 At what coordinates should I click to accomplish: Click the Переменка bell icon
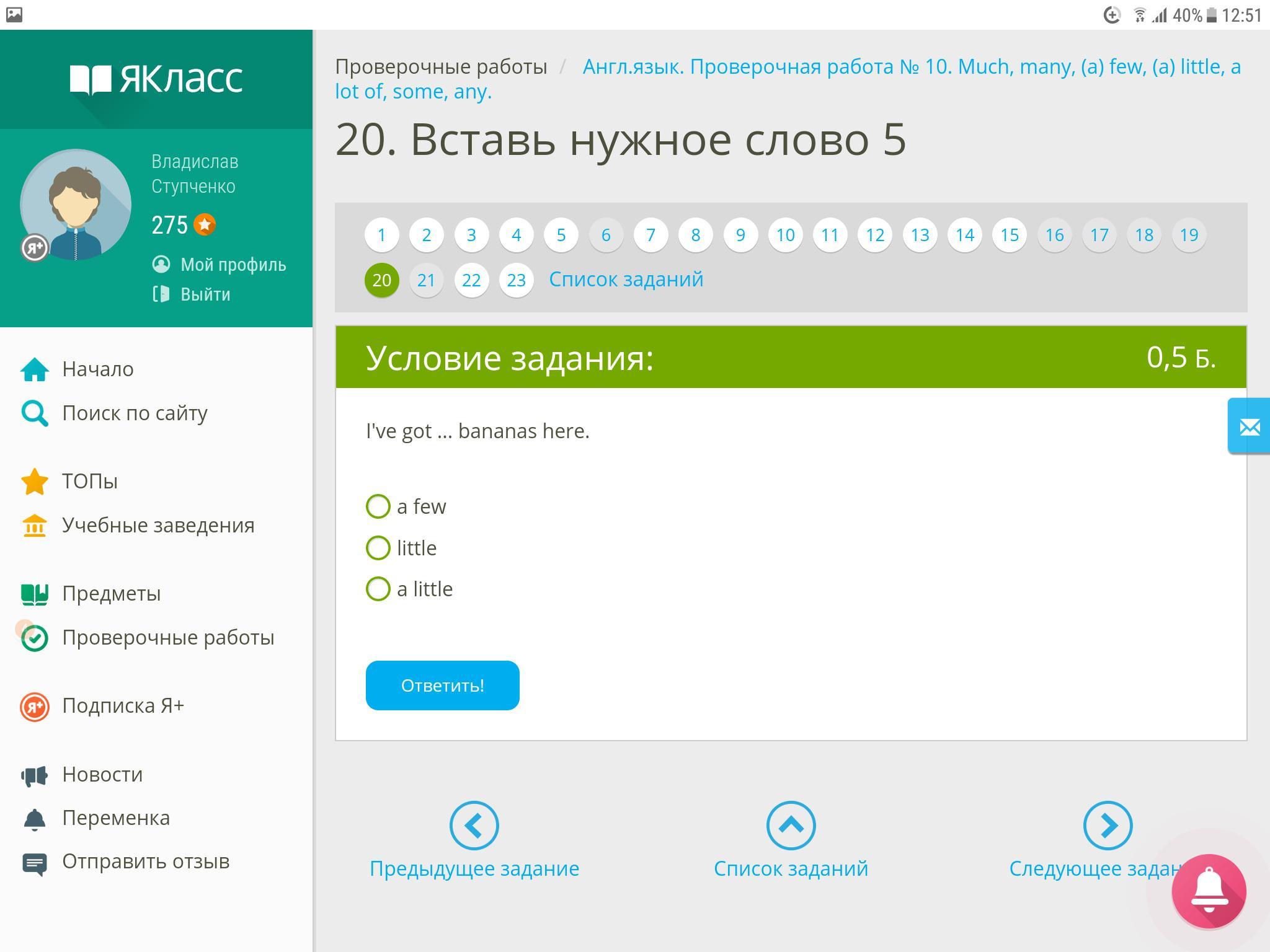pyautogui.click(x=35, y=819)
